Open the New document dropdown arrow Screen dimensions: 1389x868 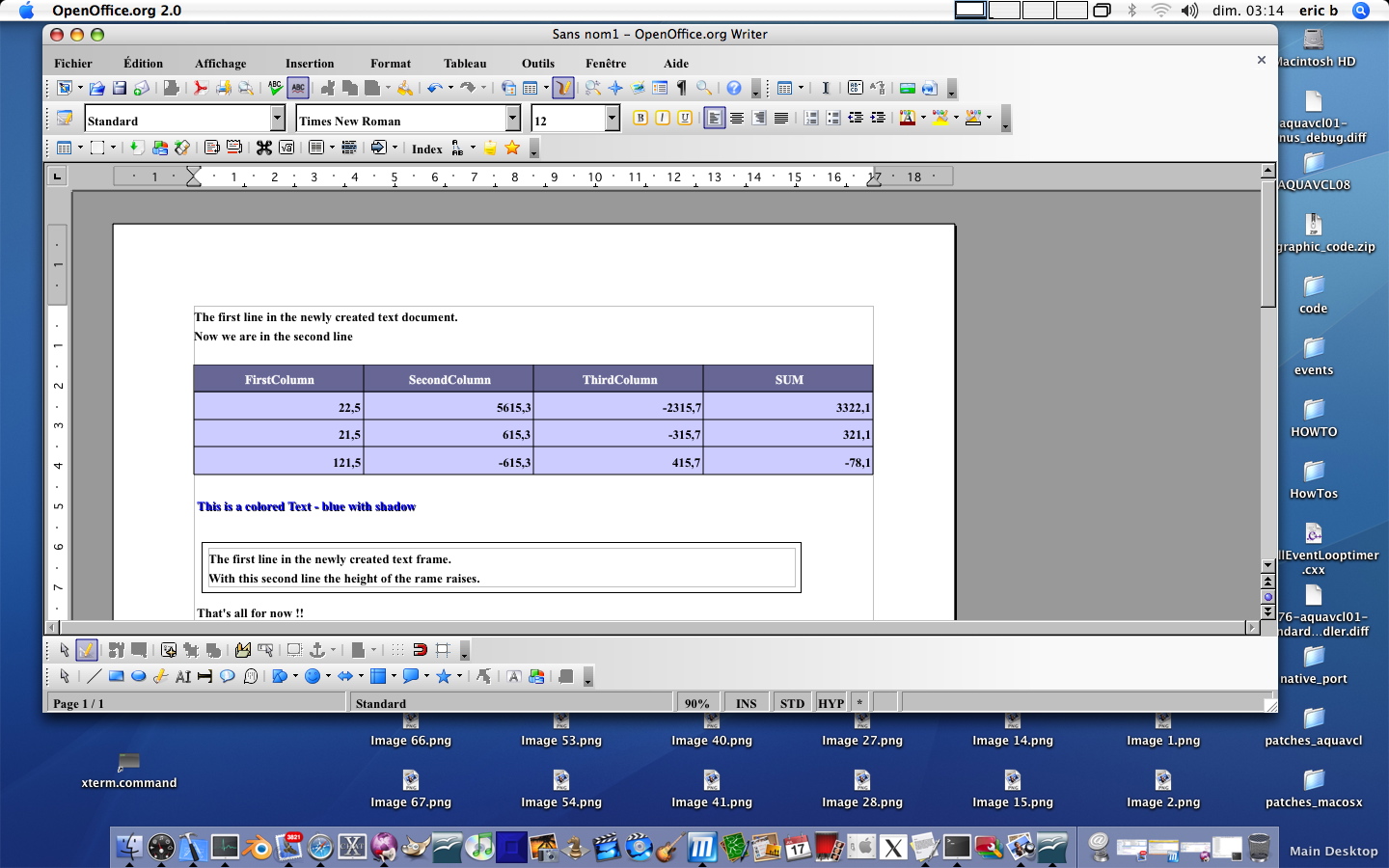(x=80, y=89)
